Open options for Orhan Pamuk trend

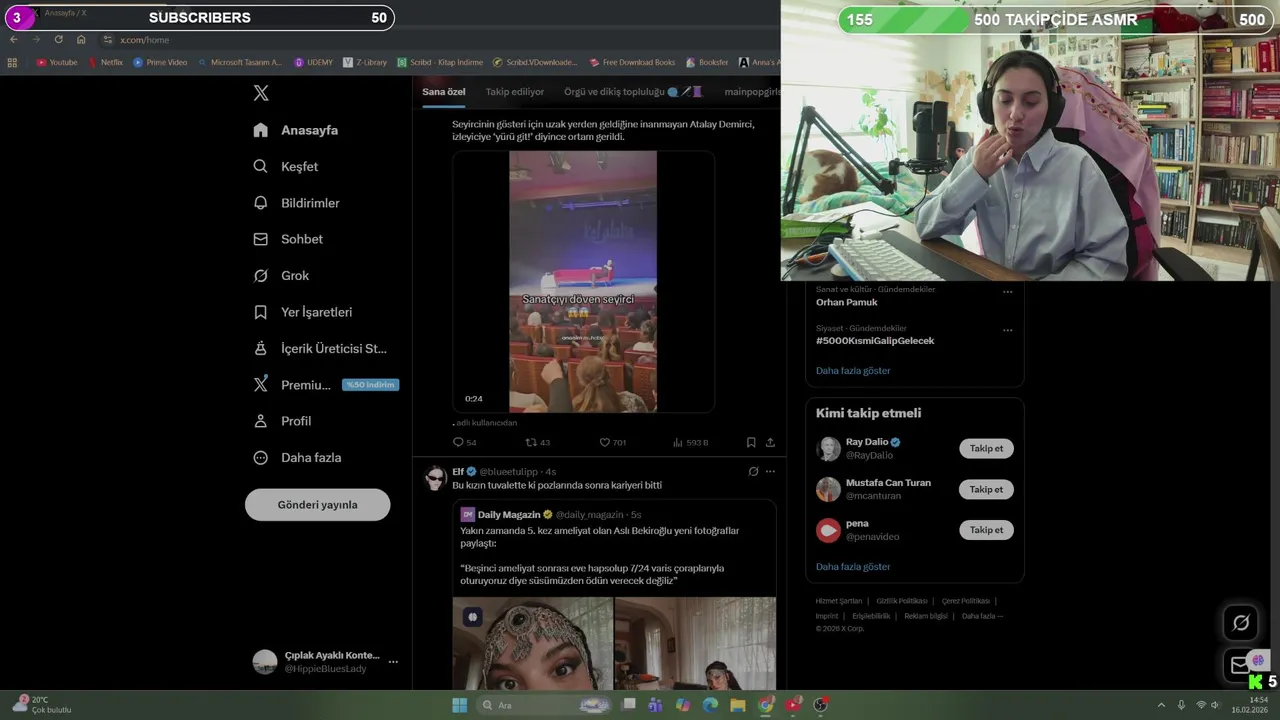1007,292
